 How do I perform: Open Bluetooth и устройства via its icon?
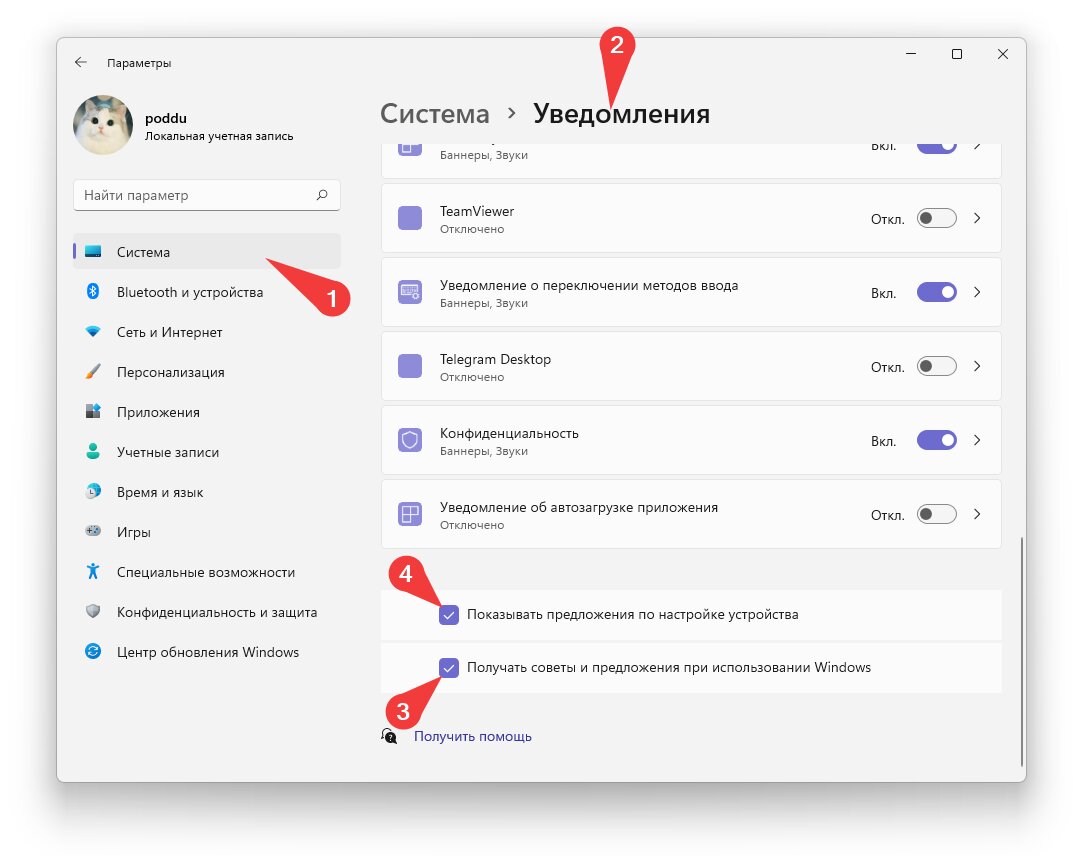pos(93,292)
